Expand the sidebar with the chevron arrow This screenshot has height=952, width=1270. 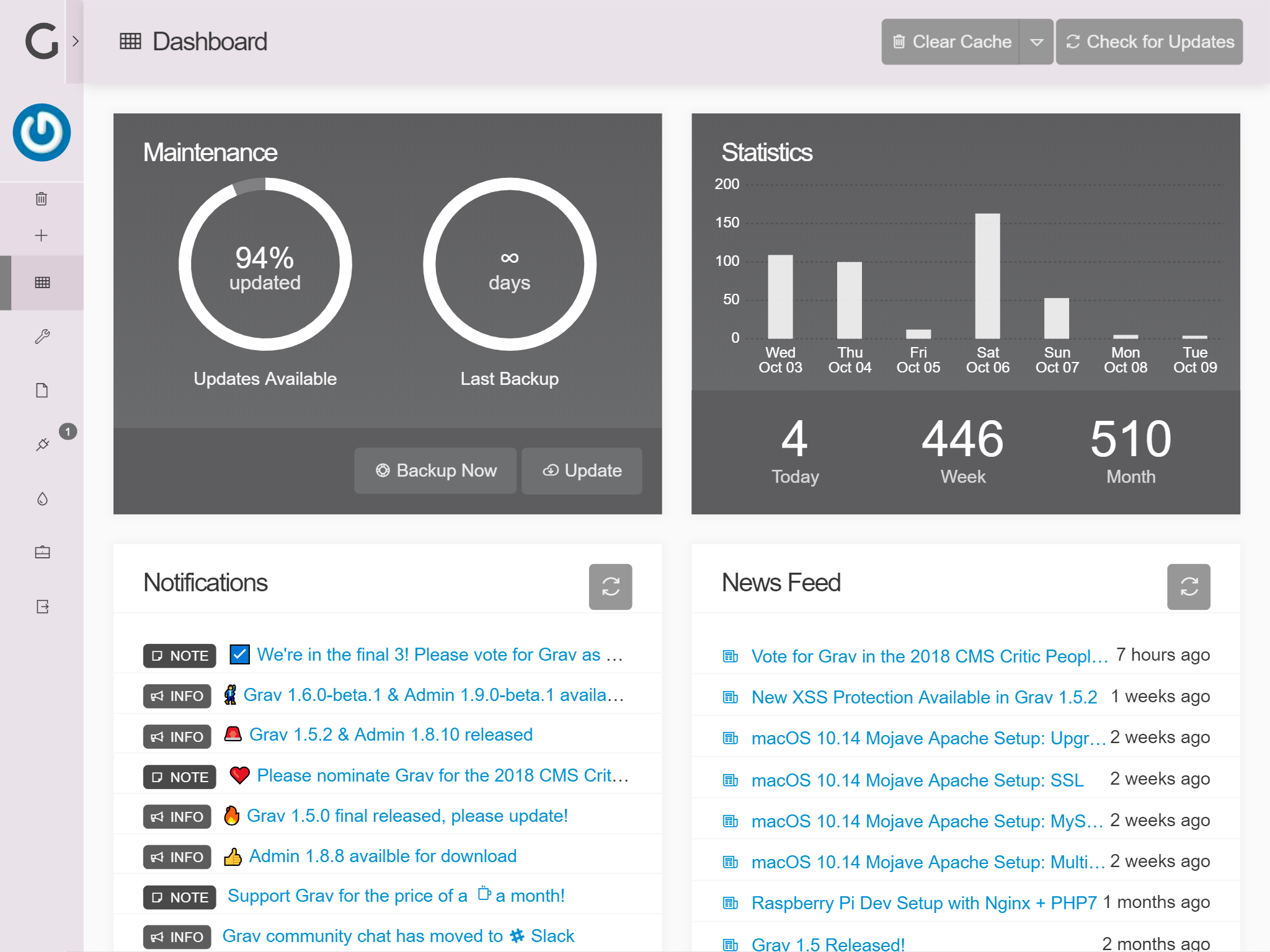[76, 42]
